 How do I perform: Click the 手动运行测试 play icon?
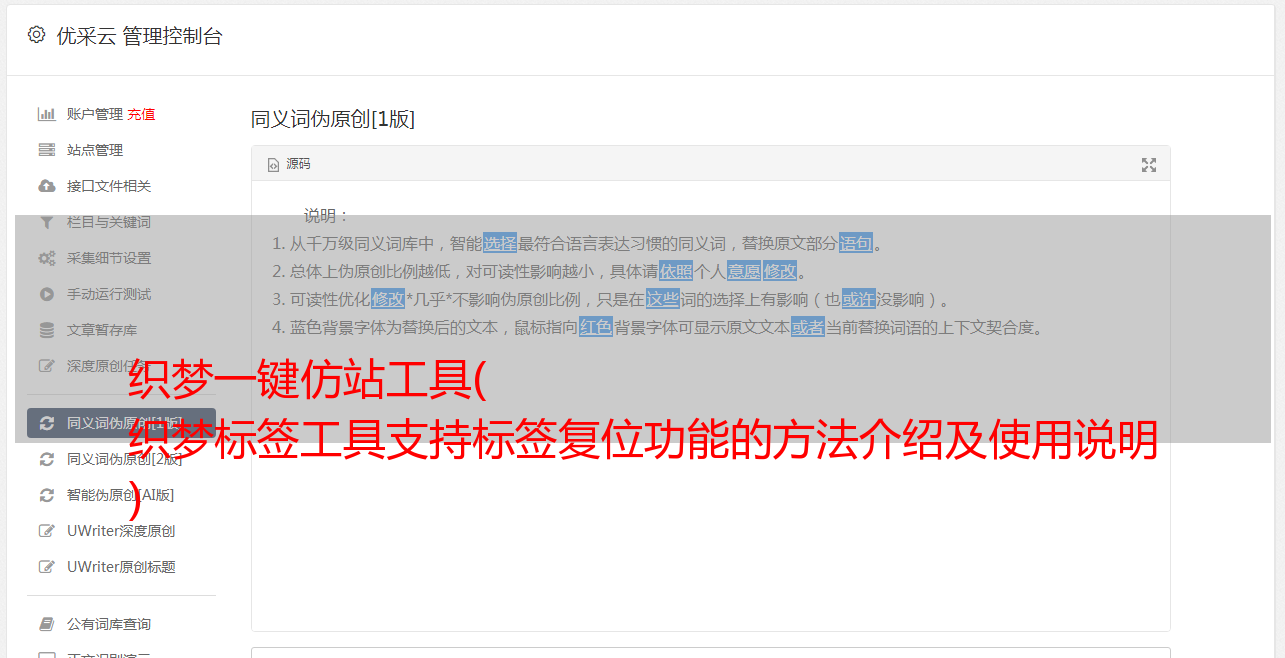tap(46, 294)
